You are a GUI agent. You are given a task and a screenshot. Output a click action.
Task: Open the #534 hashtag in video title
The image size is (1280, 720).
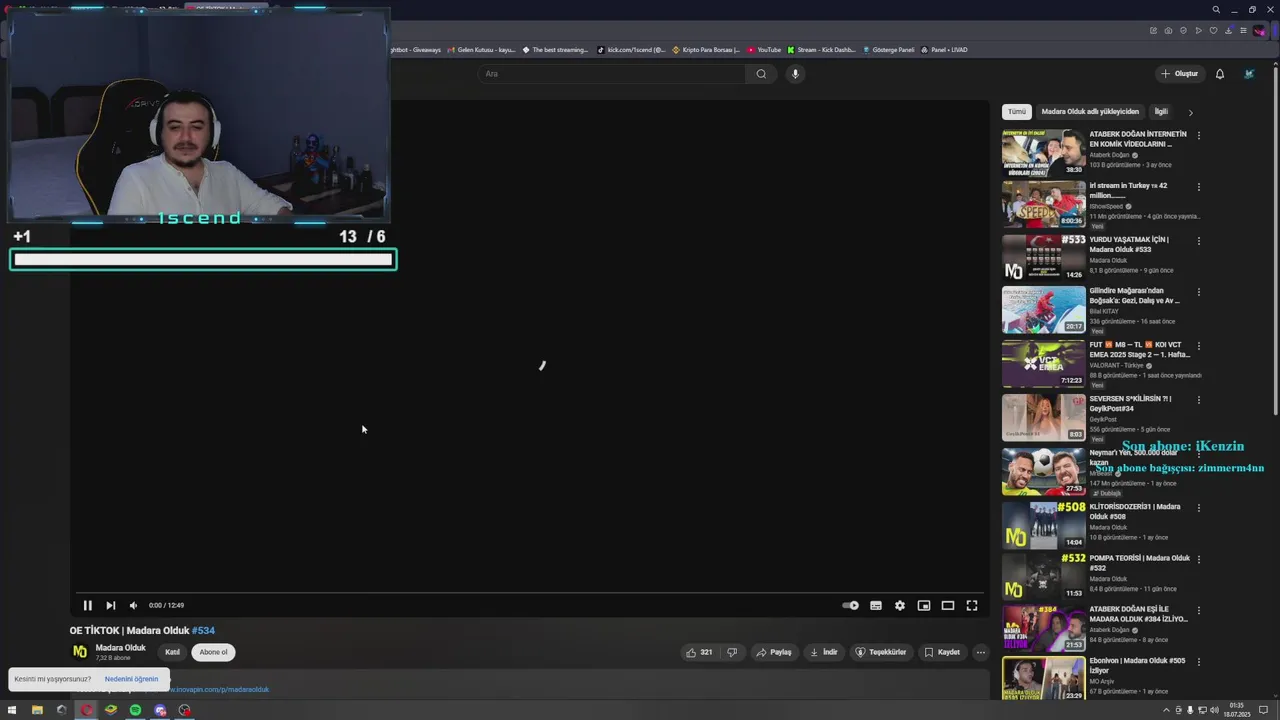[203, 631]
